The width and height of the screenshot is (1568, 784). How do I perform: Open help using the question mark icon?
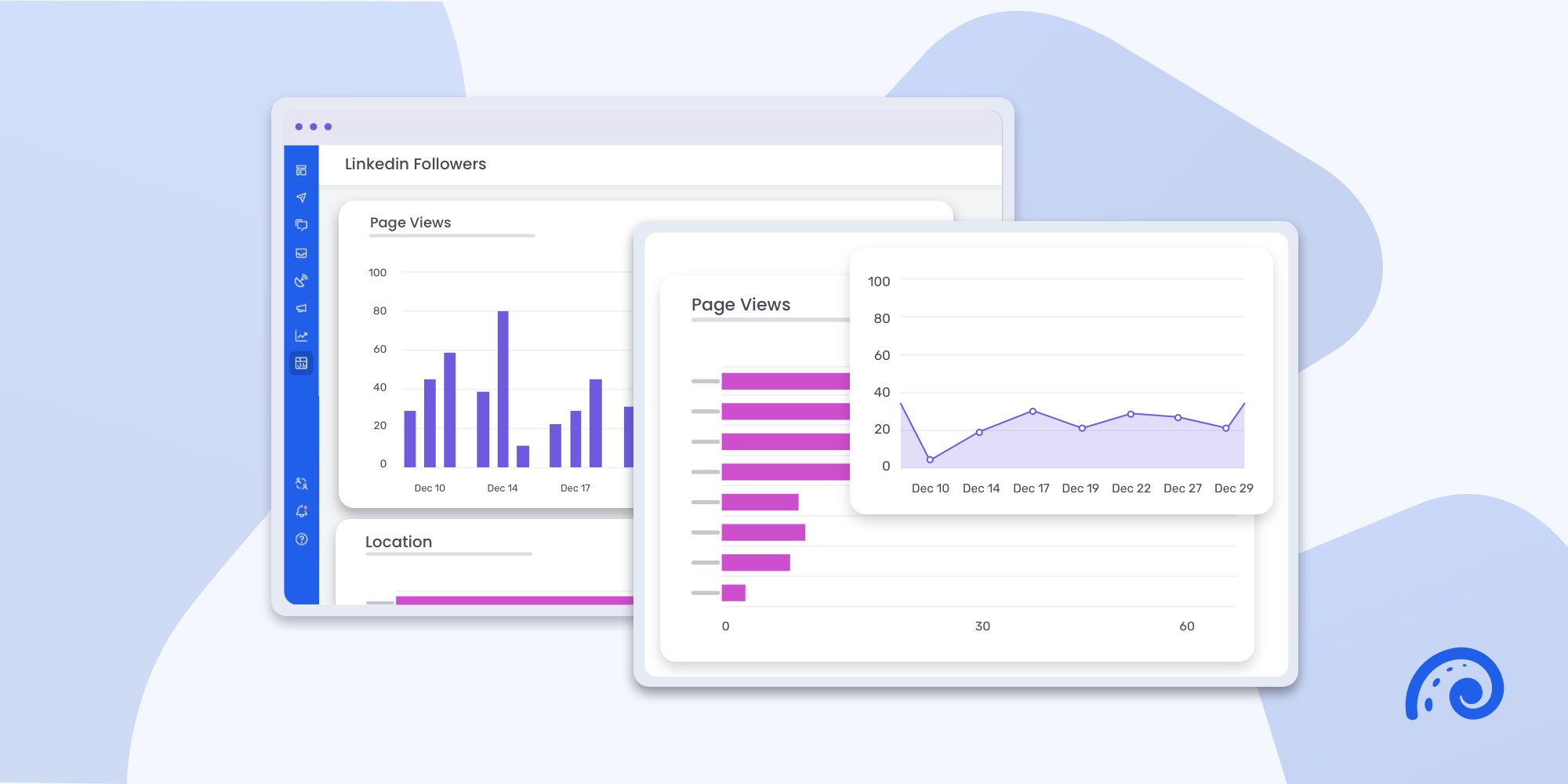(x=302, y=539)
